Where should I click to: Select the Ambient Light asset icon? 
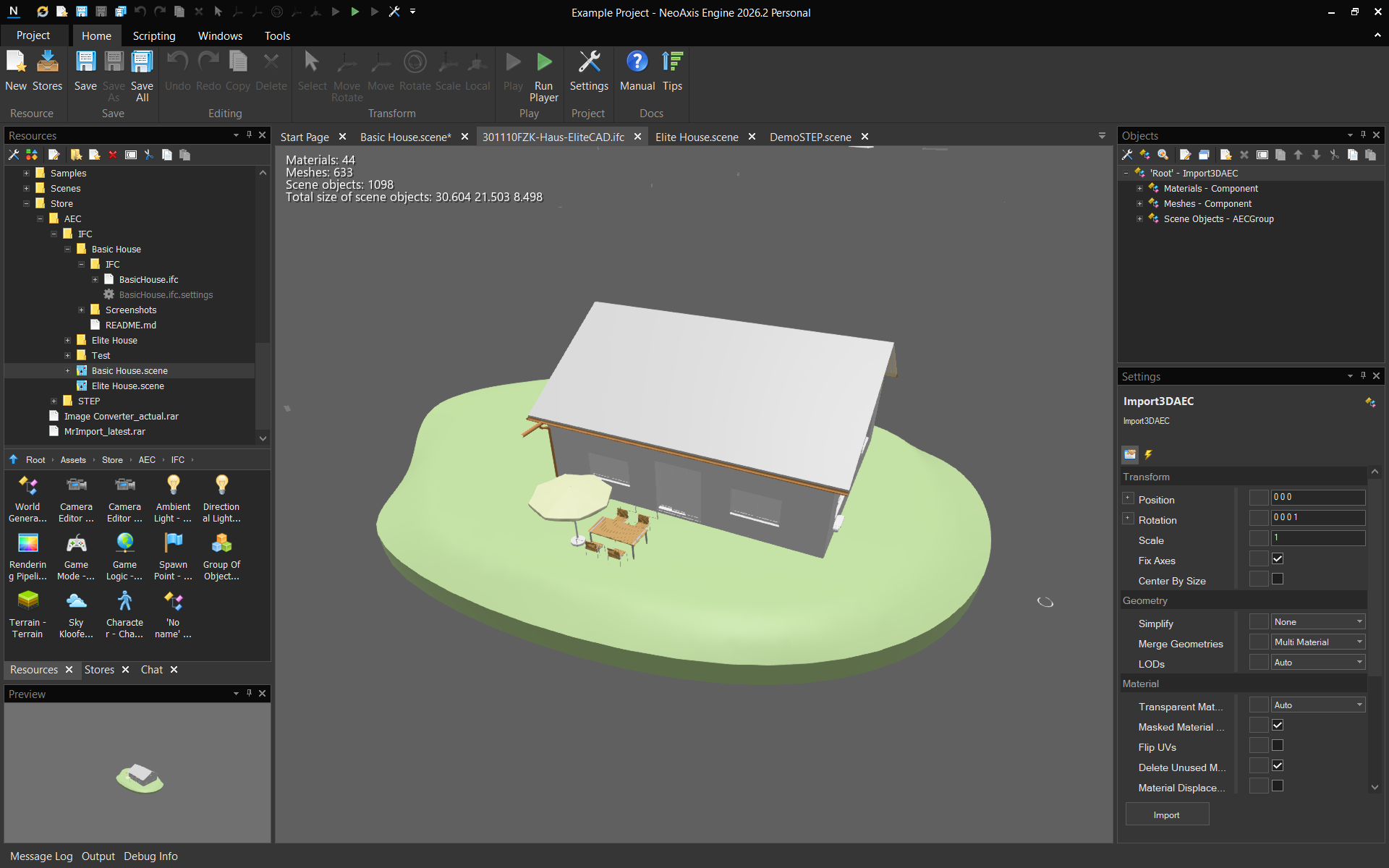pyautogui.click(x=174, y=485)
